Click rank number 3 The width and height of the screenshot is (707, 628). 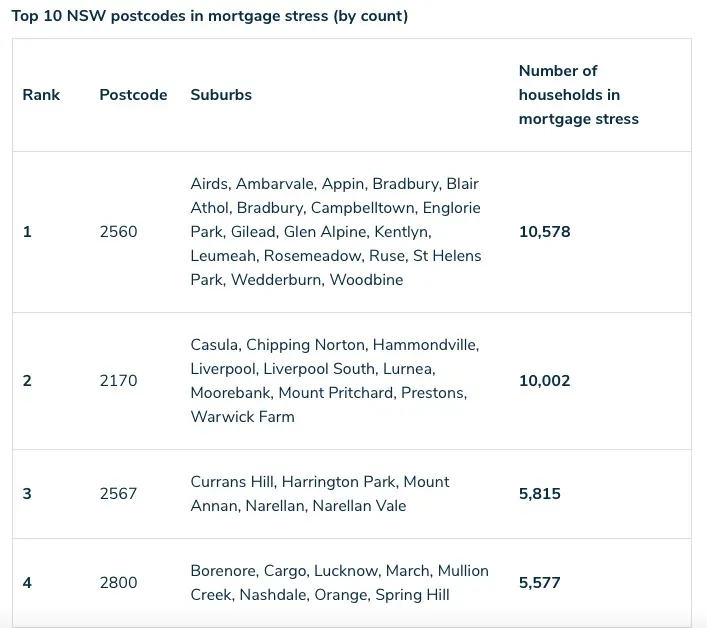[x=27, y=493]
